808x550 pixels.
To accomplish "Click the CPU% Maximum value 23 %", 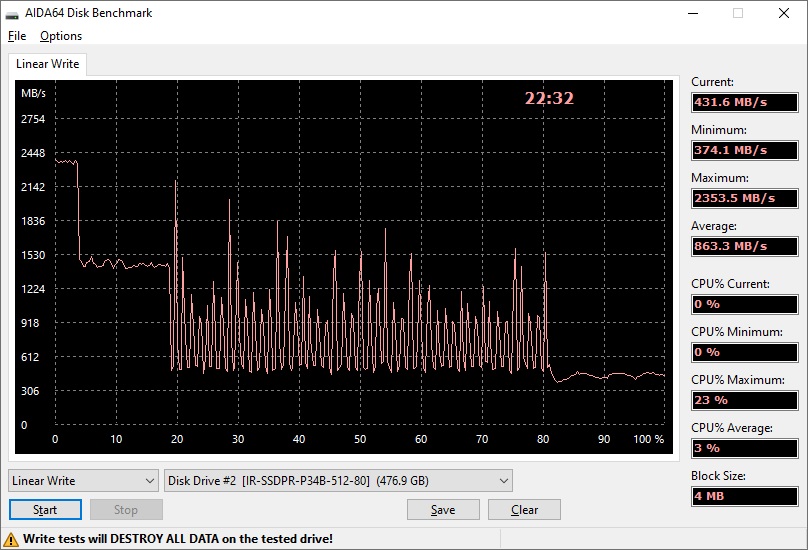I will 745,400.
